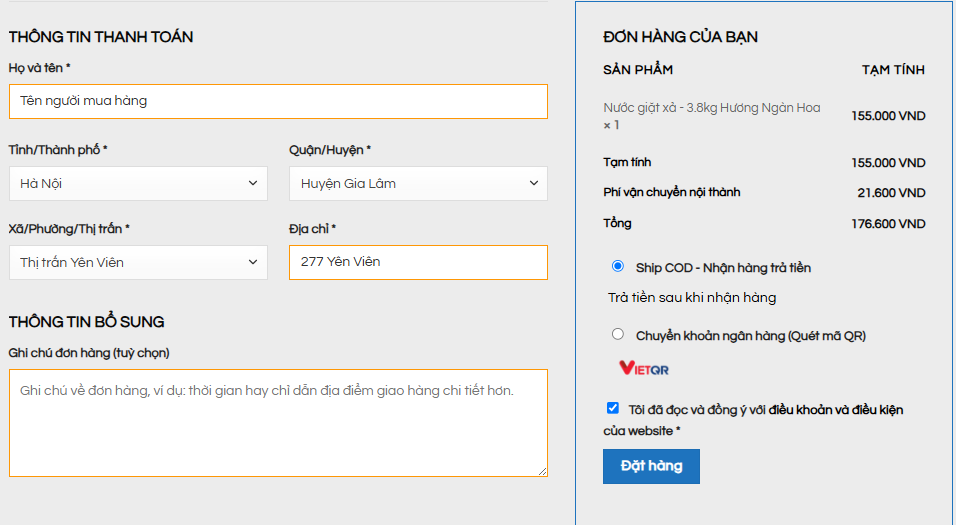Click the chevron arrow of Hà Nội select

(x=252, y=183)
